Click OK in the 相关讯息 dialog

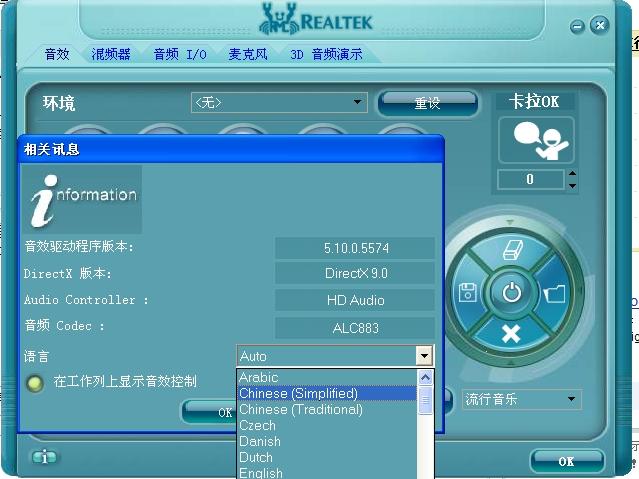[210, 412]
